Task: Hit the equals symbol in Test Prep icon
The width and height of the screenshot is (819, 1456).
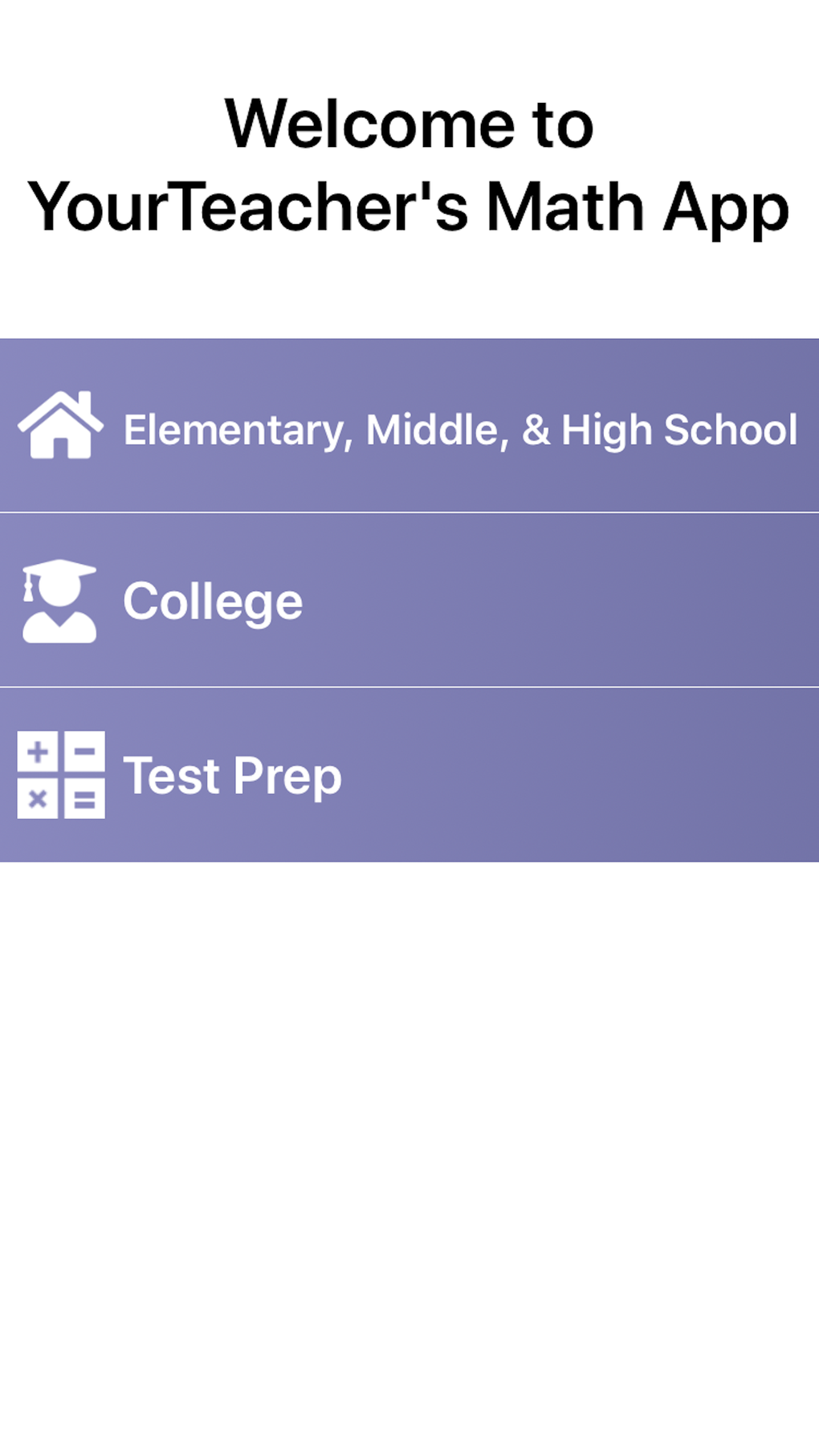Action: click(84, 800)
